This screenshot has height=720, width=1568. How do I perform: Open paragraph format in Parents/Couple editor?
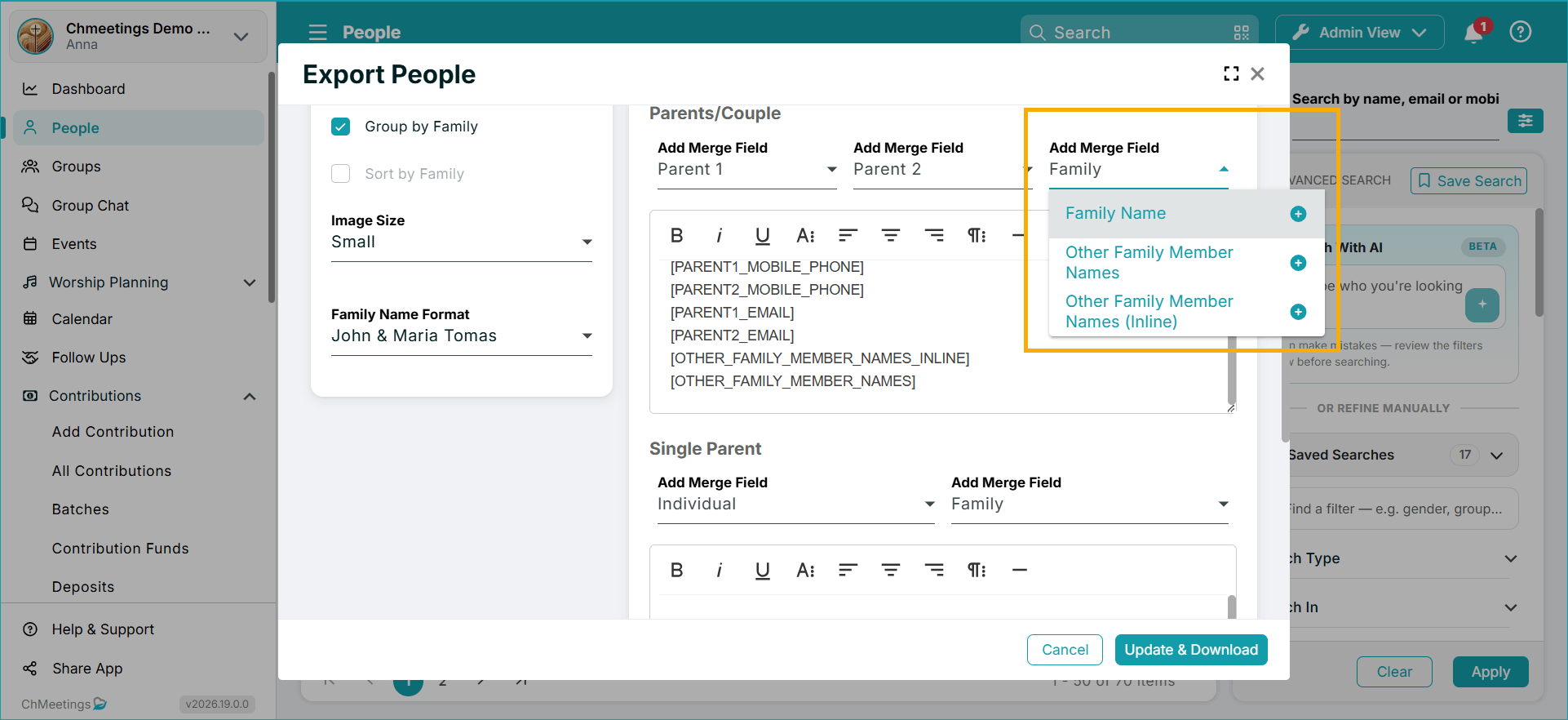click(x=977, y=236)
